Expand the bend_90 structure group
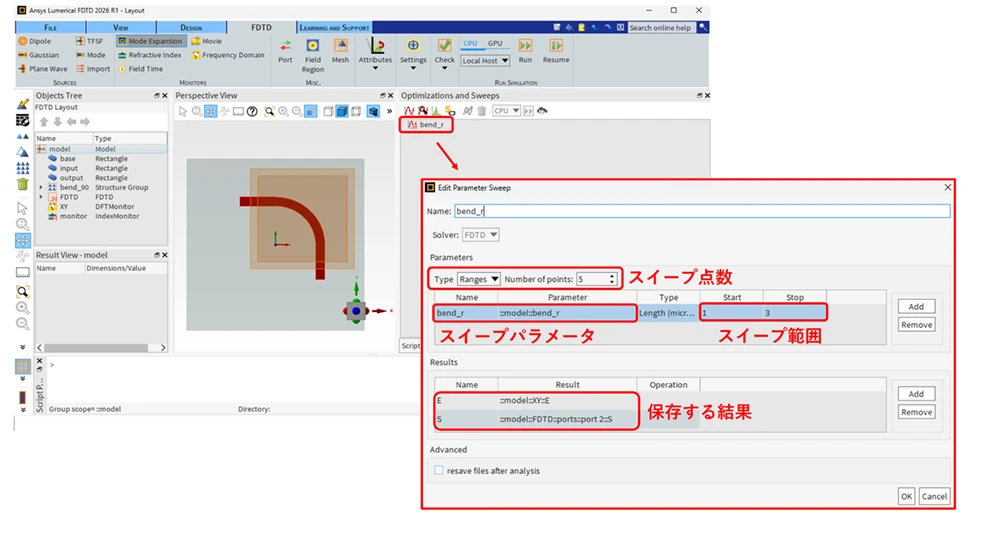Image resolution: width=1000 pixels, height=548 pixels. pyautogui.click(x=41, y=188)
